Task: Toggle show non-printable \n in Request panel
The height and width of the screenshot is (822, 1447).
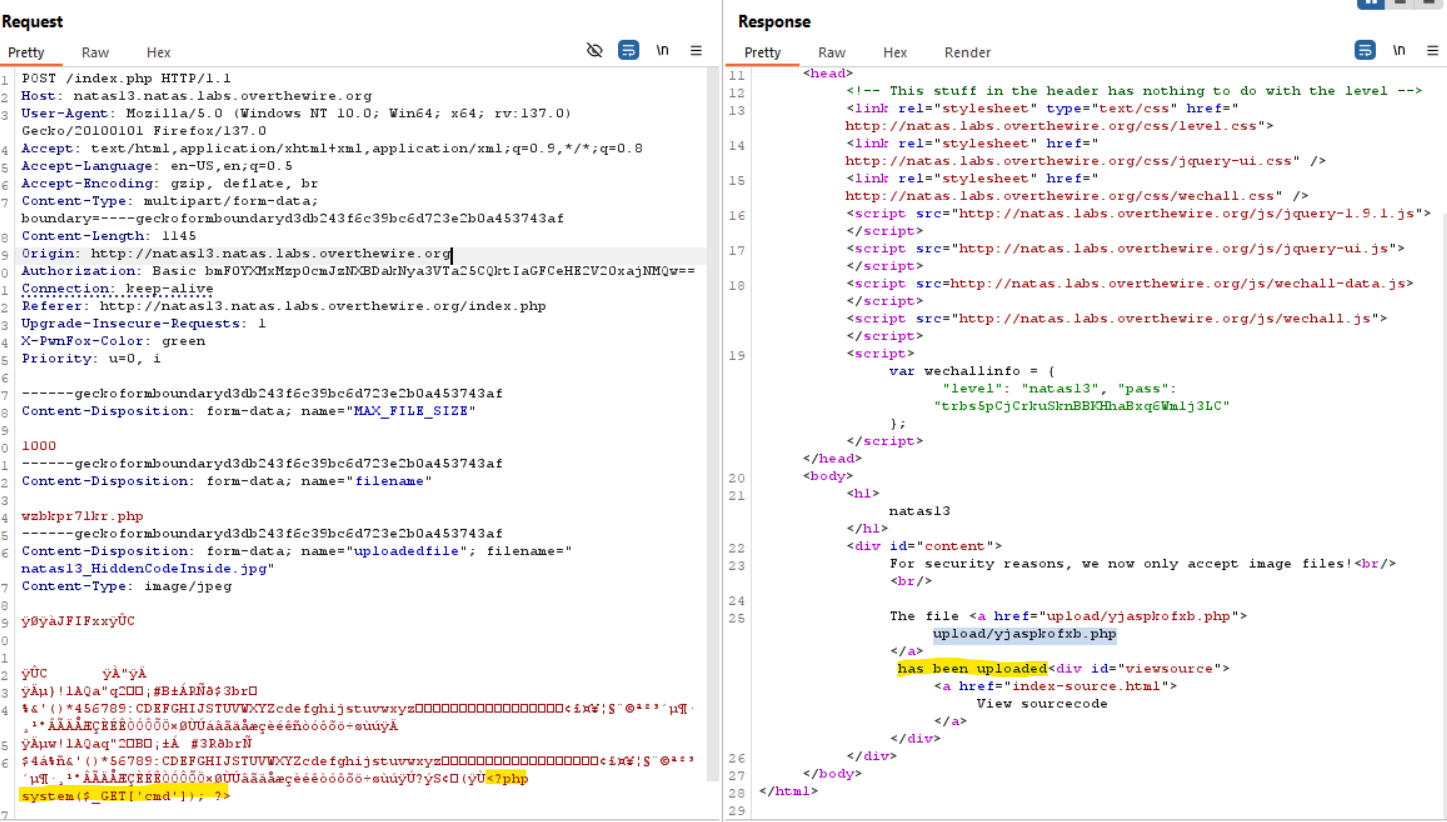Action: pos(662,50)
